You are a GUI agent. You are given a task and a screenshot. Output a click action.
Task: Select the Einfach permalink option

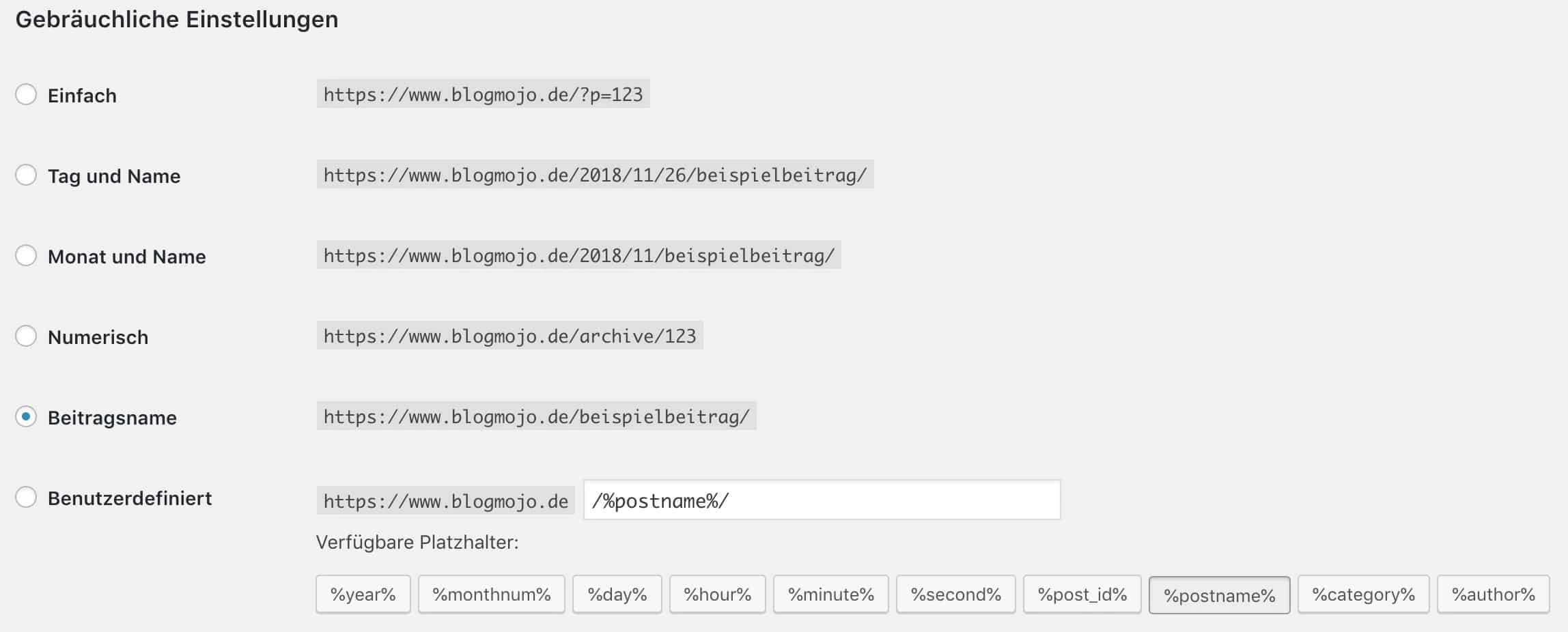tap(27, 94)
